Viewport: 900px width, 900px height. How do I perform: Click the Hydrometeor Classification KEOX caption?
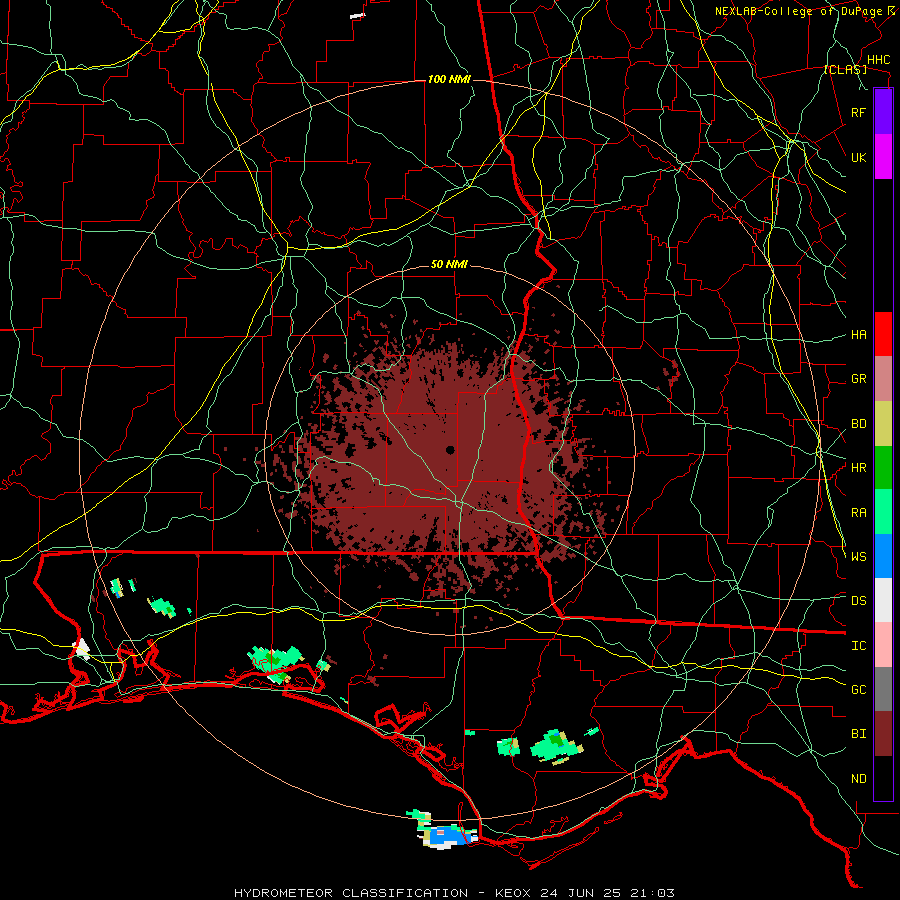tap(454, 893)
